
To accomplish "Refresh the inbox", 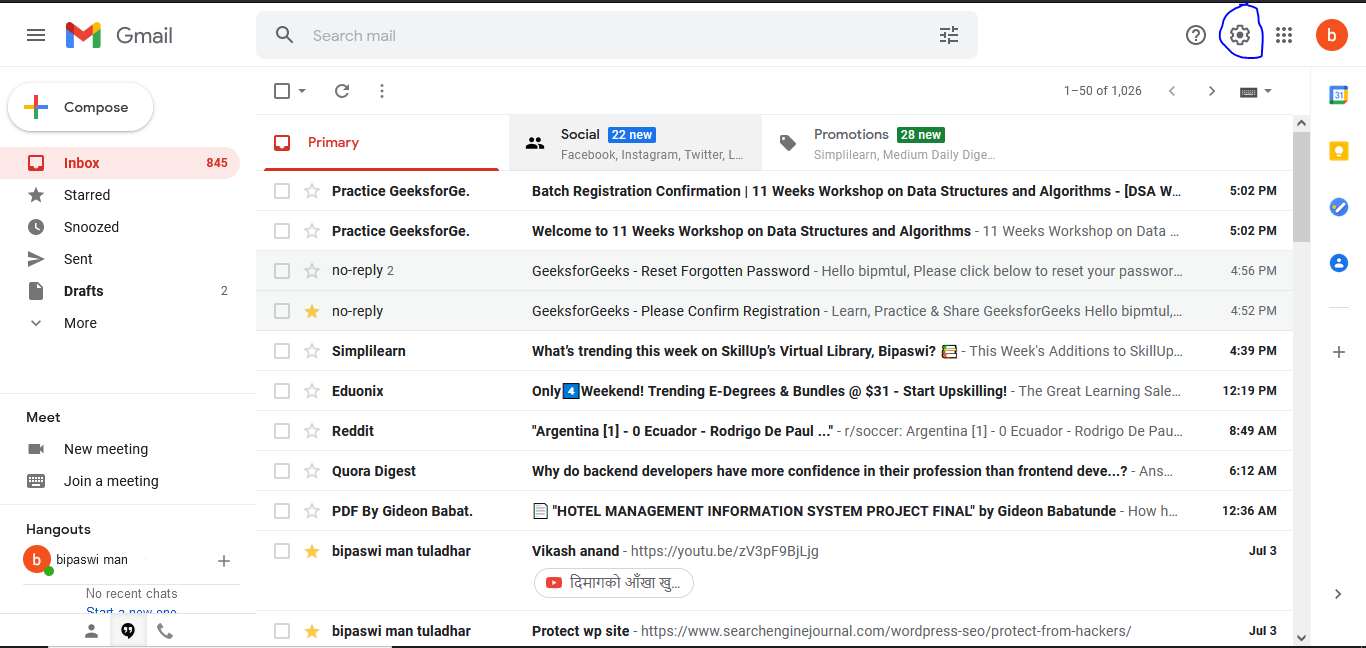I will click(342, 91).
